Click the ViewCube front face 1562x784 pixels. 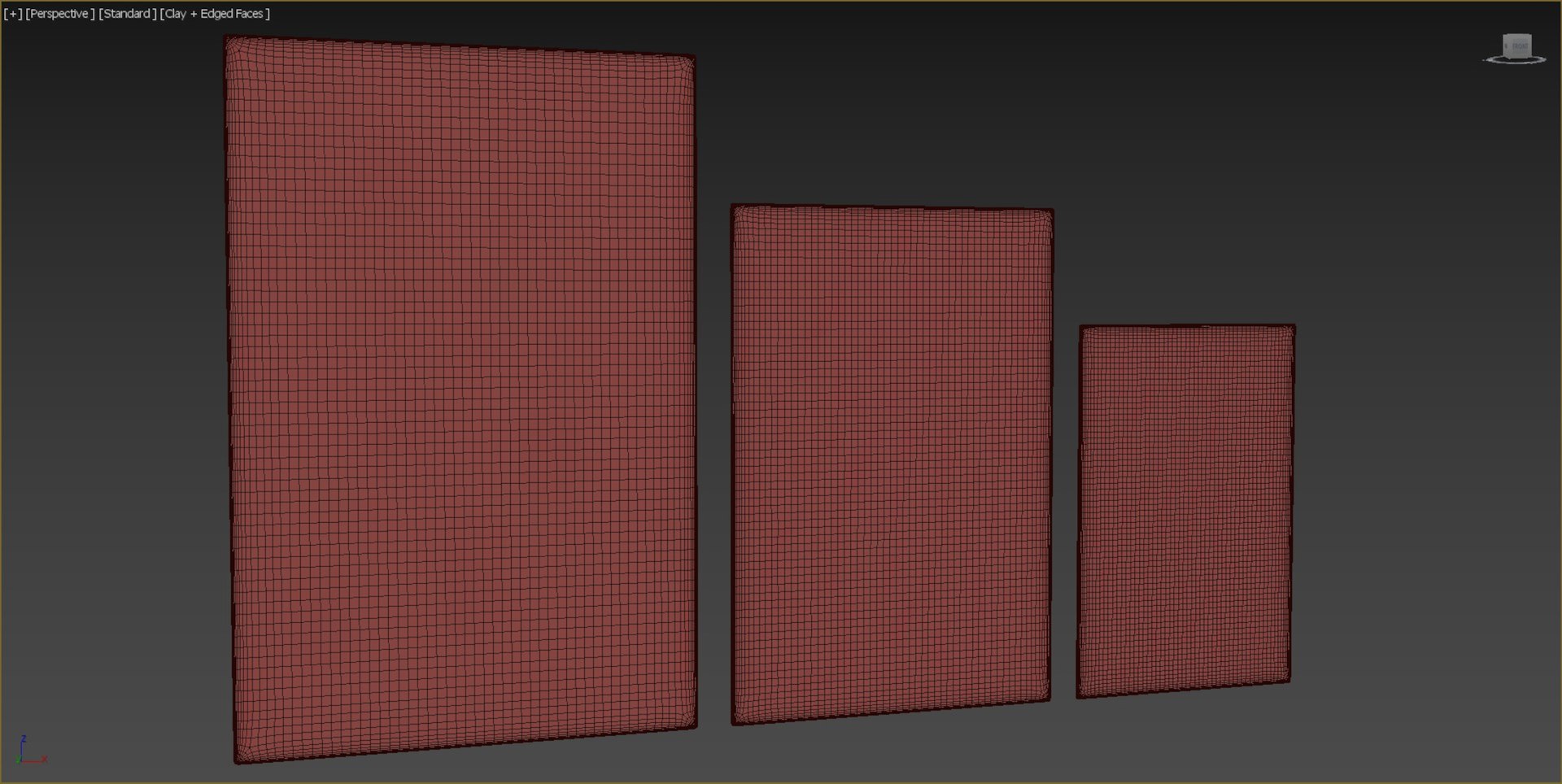[x=1519, y=46]
